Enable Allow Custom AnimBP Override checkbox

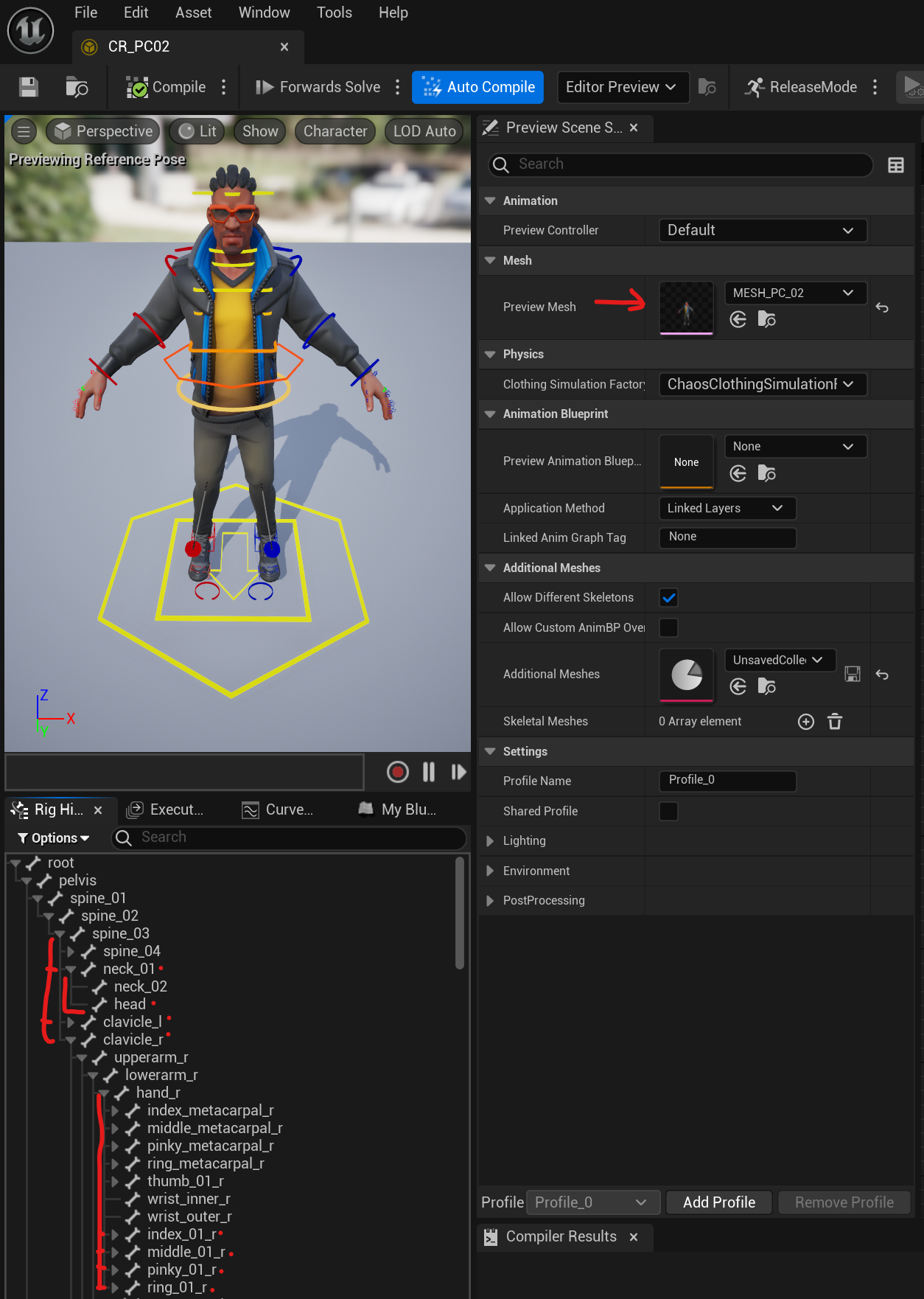coord(668,628)
